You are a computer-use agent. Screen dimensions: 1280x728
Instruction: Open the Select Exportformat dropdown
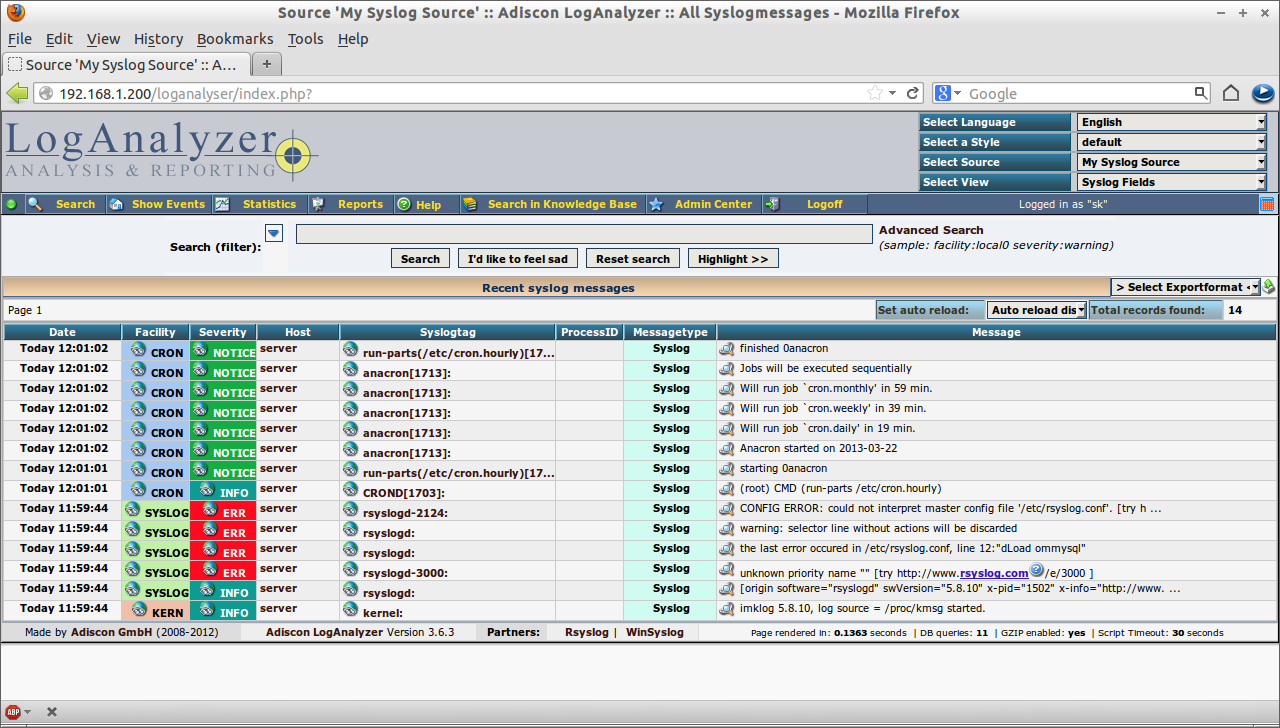1185,287
